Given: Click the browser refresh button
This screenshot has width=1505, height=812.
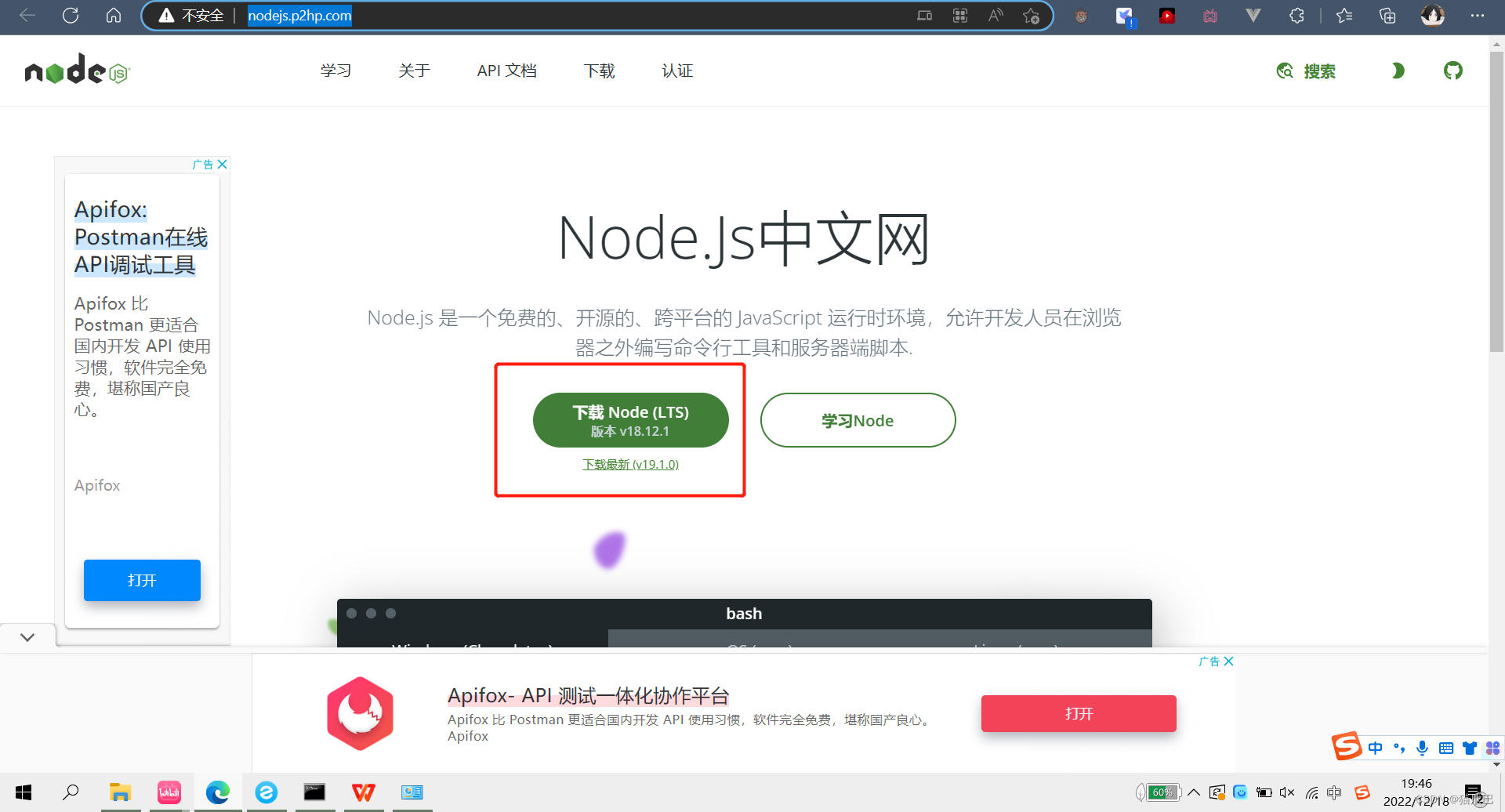Looking at the screenshot, I should coord(71,16).
